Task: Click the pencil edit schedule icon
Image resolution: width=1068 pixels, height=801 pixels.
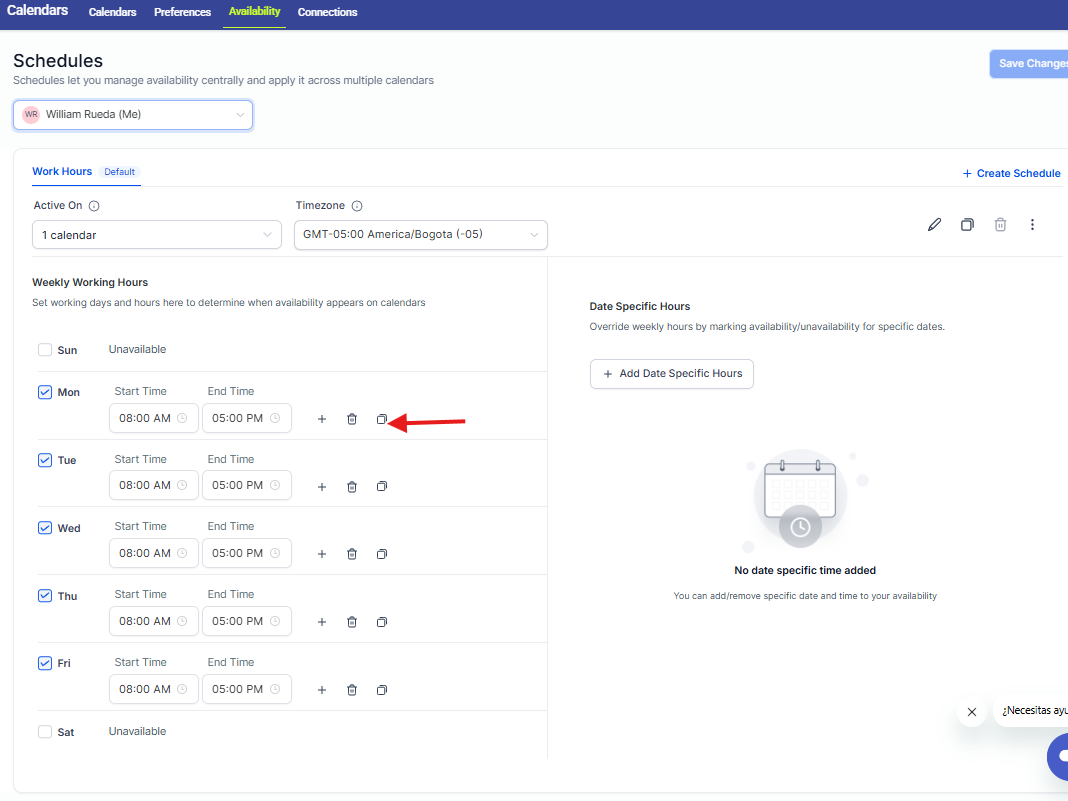Action: coord(934,225)
